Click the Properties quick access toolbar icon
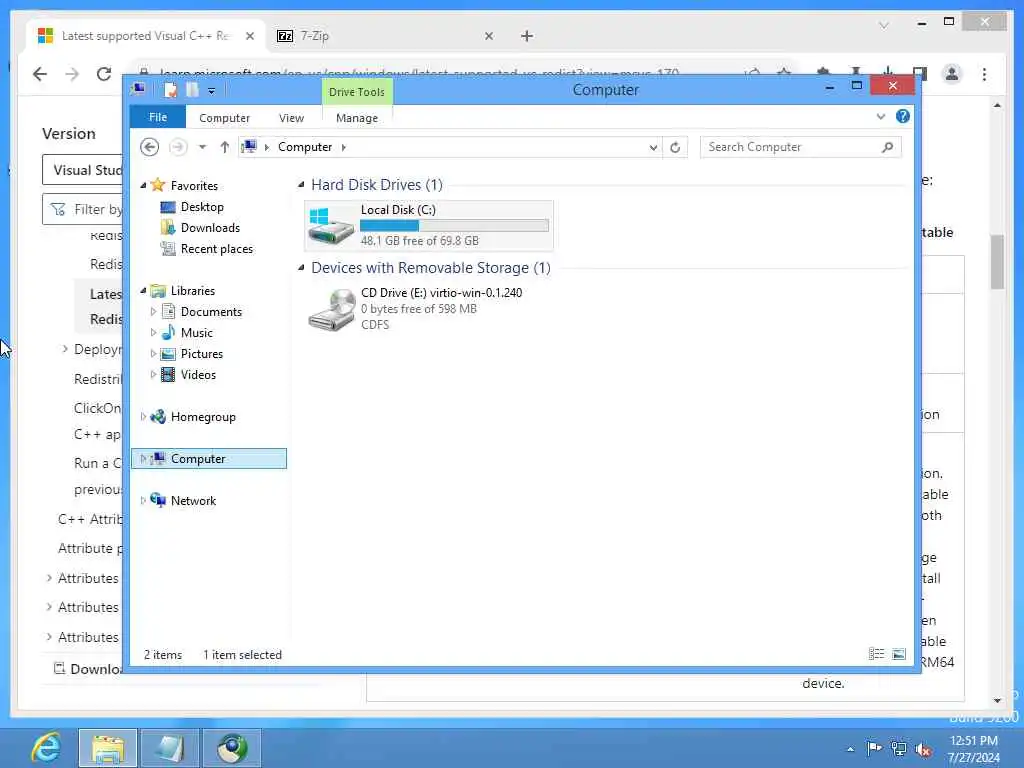 coord(170,90)
